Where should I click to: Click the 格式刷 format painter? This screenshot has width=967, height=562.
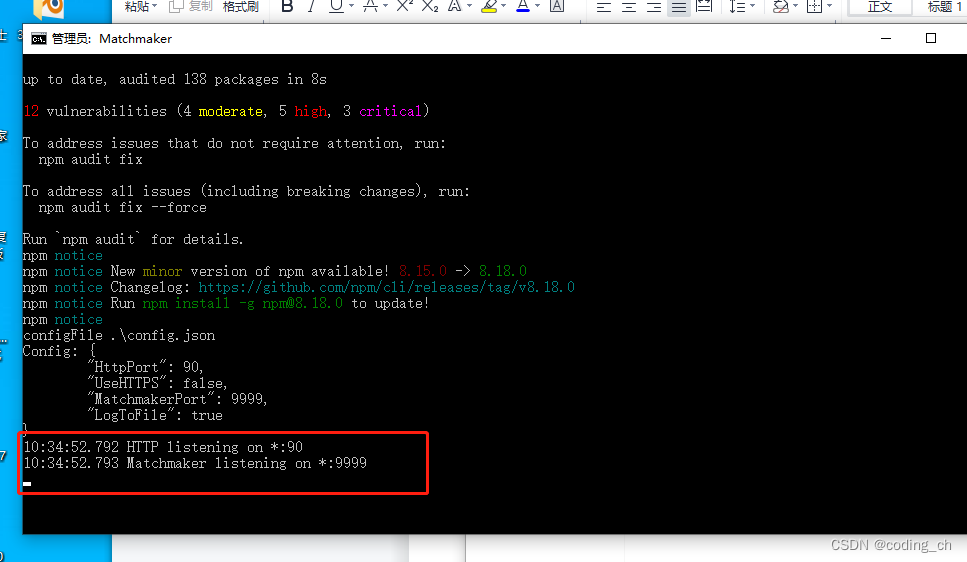point(241,6)
